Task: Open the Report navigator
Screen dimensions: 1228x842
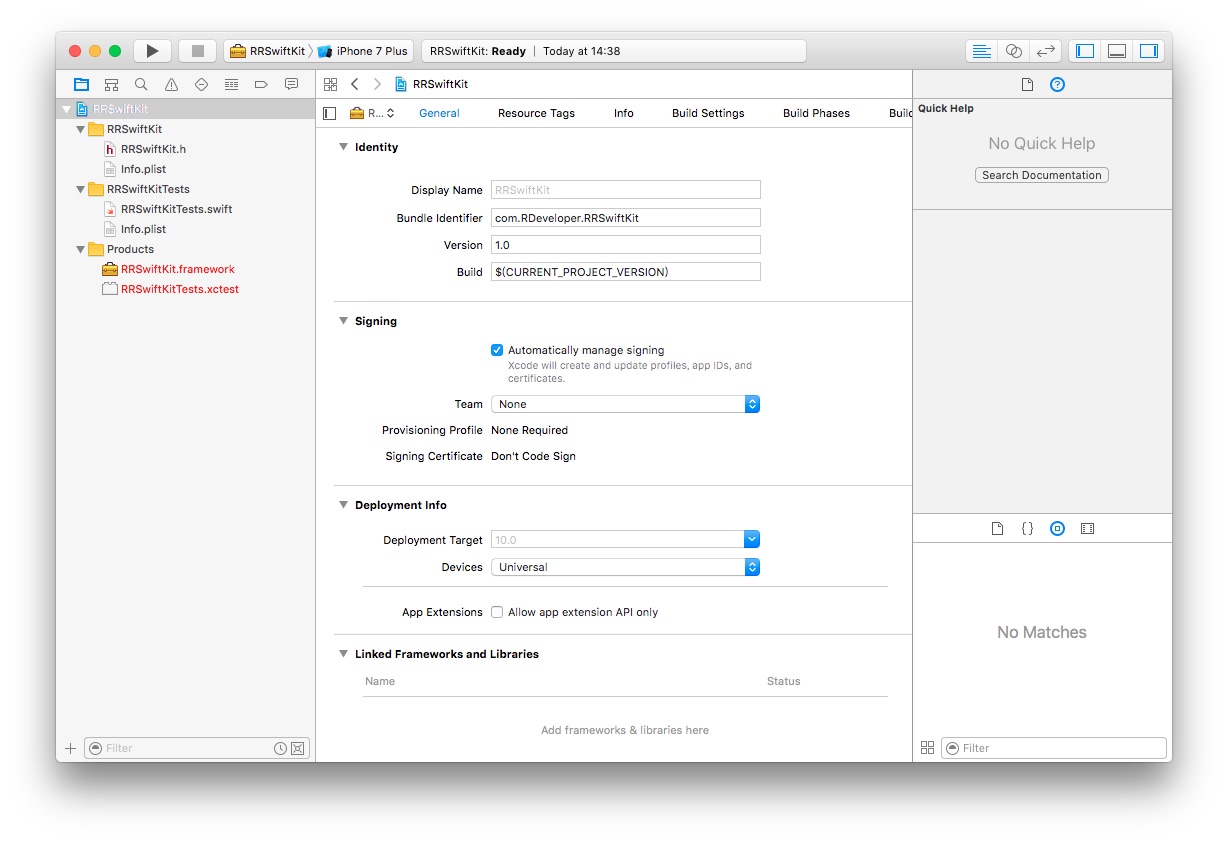Action: 291,85
